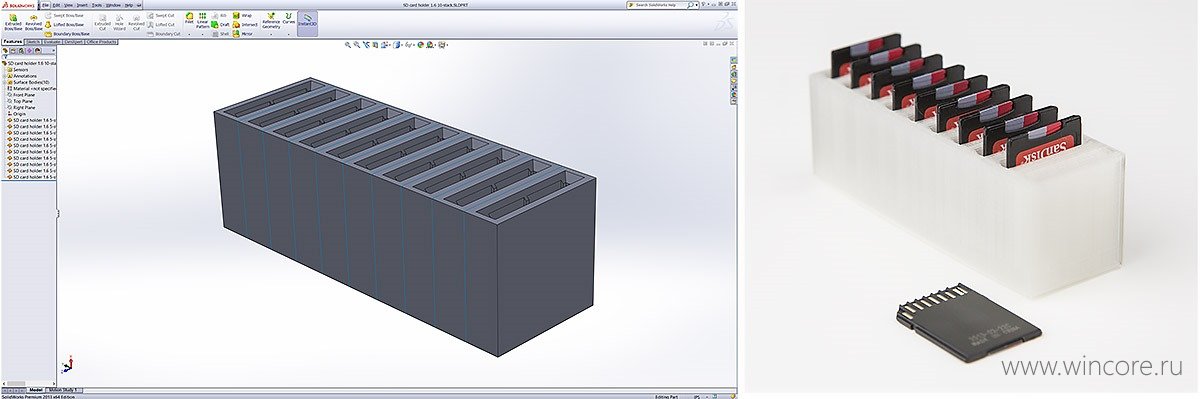Open the Tools menu
Screen dimensions: 1200x399
[97, 5]
